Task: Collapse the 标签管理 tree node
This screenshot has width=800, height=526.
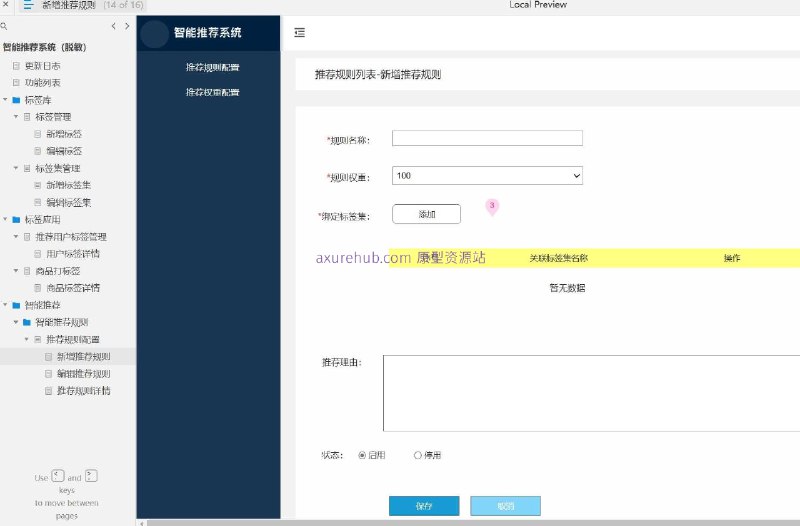Action: click(x=16, y=117)
